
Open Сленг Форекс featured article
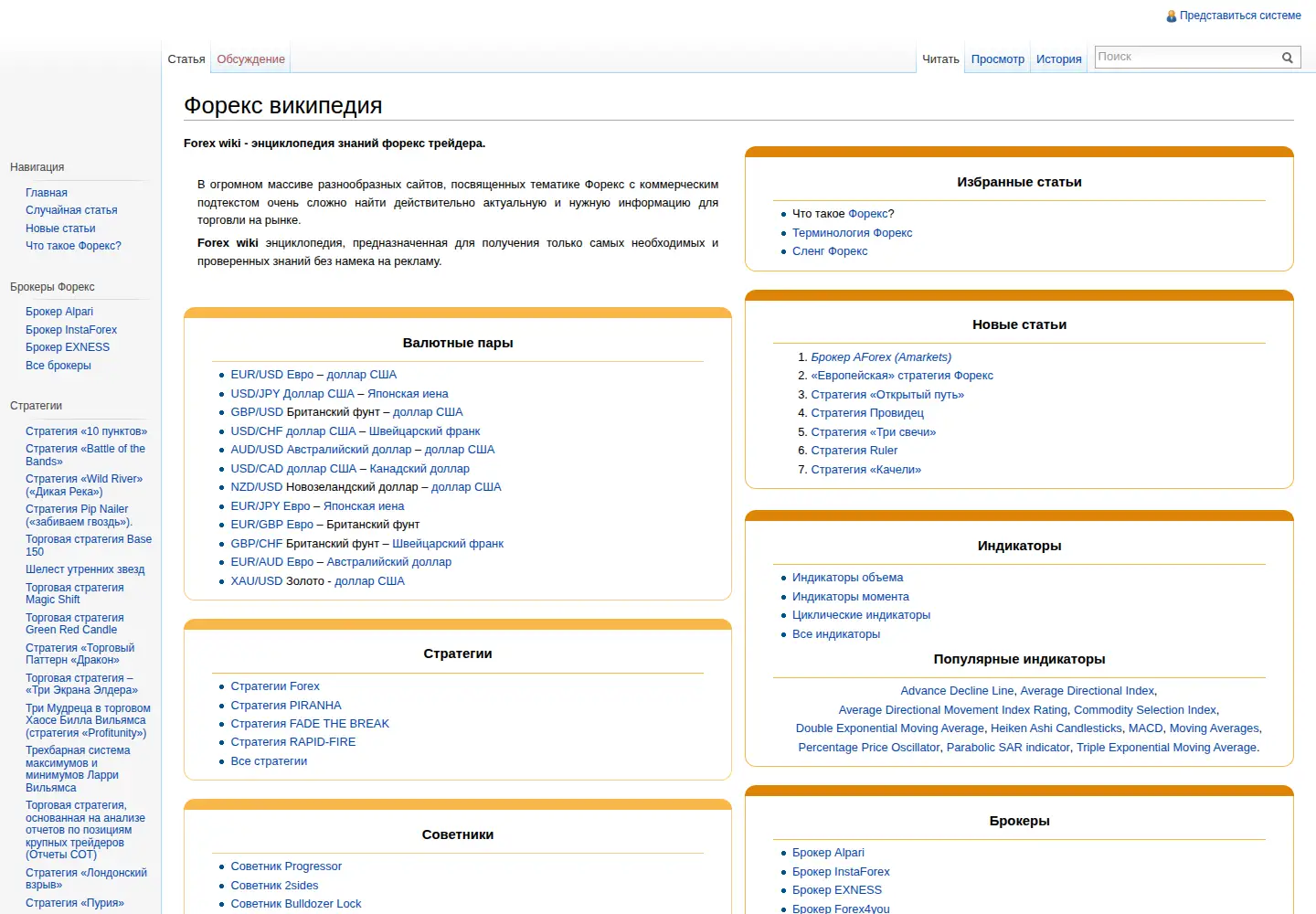830,251
